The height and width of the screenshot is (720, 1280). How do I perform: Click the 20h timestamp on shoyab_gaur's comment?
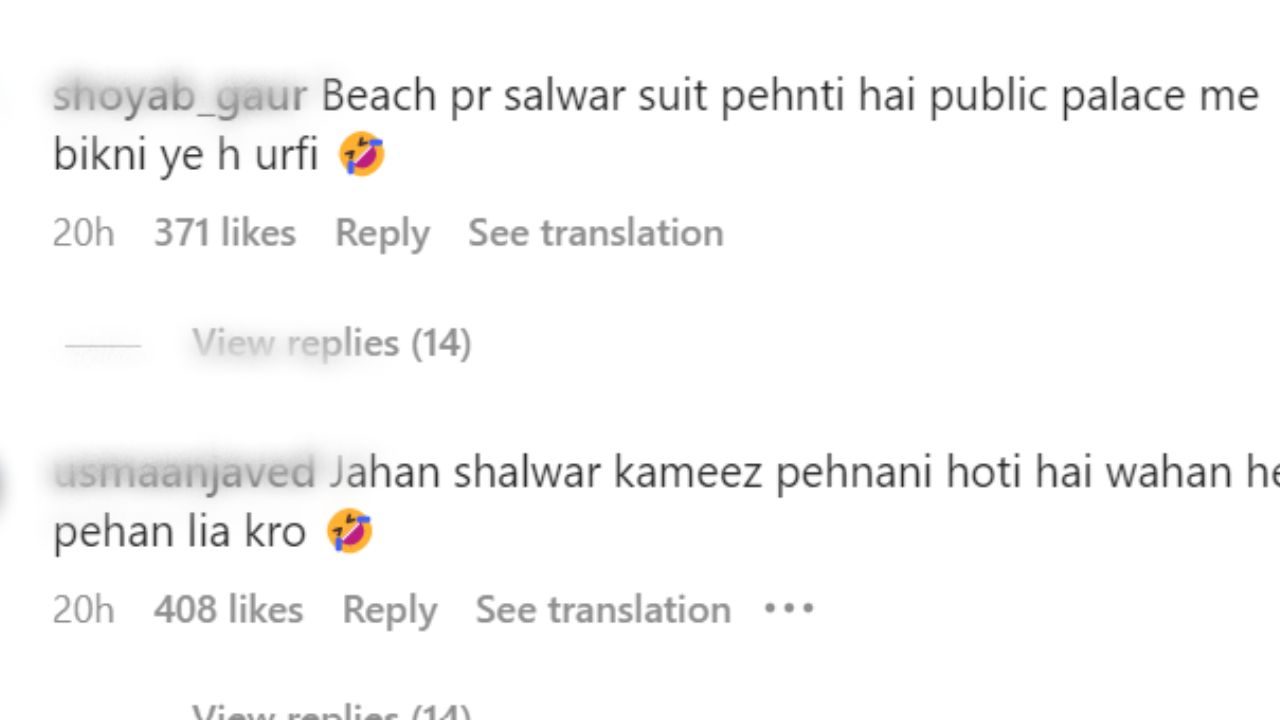(84, 233)
